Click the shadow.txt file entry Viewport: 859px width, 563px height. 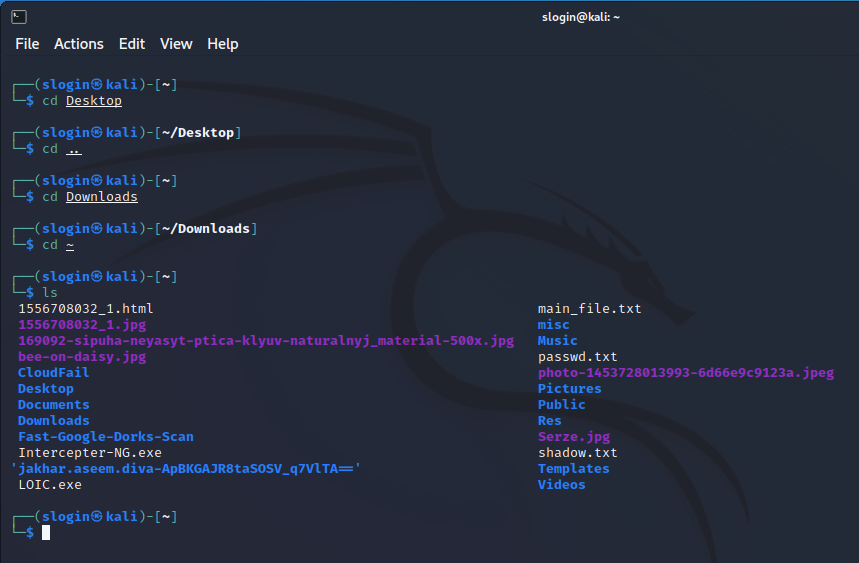(x=577, y=453)
